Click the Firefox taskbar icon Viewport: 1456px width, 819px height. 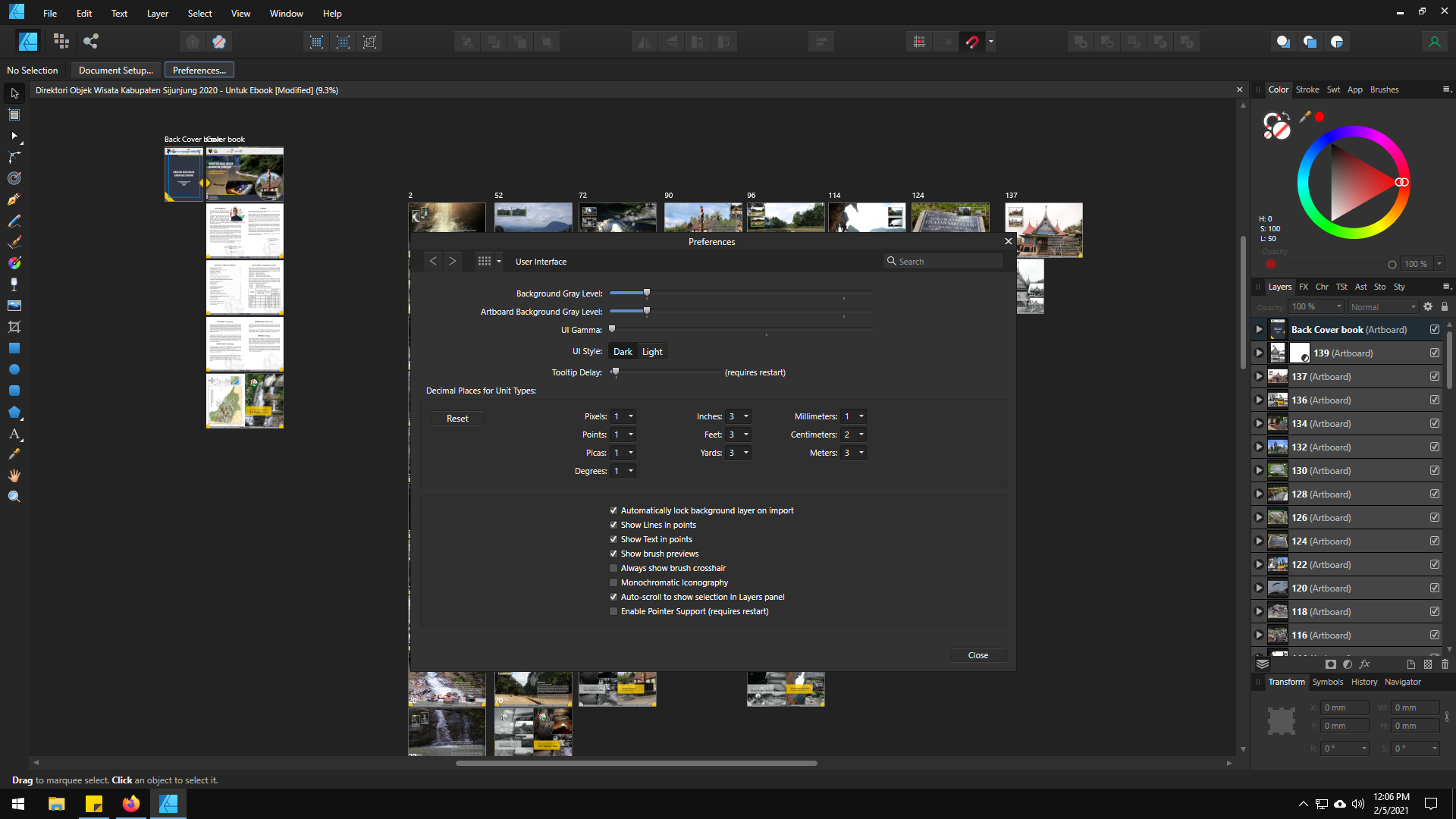(x=130, y=803)
